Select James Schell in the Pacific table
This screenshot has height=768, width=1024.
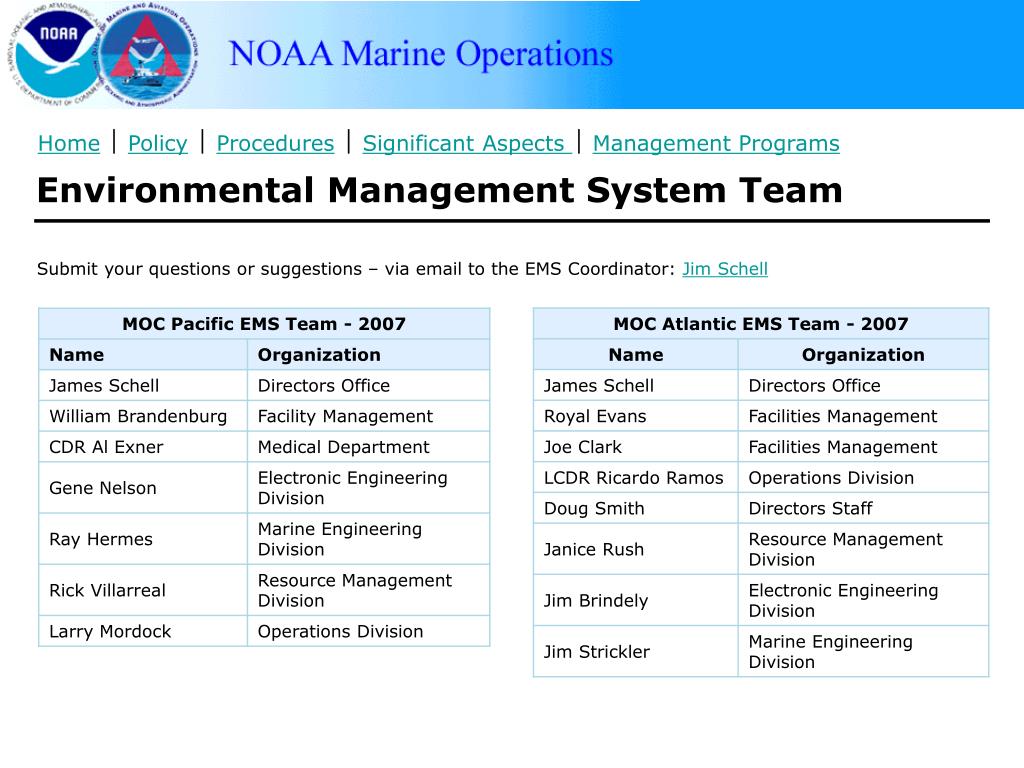(x=143, y=385)
